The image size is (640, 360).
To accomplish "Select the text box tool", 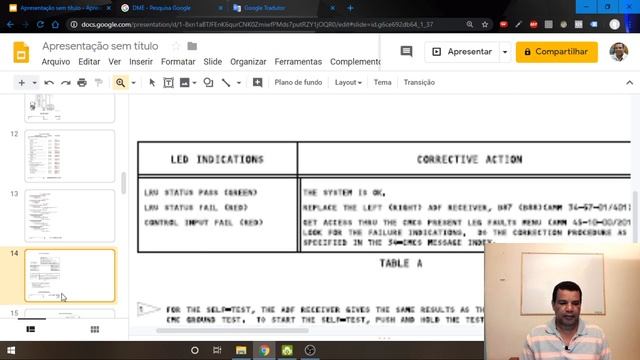I will (168, 83).
